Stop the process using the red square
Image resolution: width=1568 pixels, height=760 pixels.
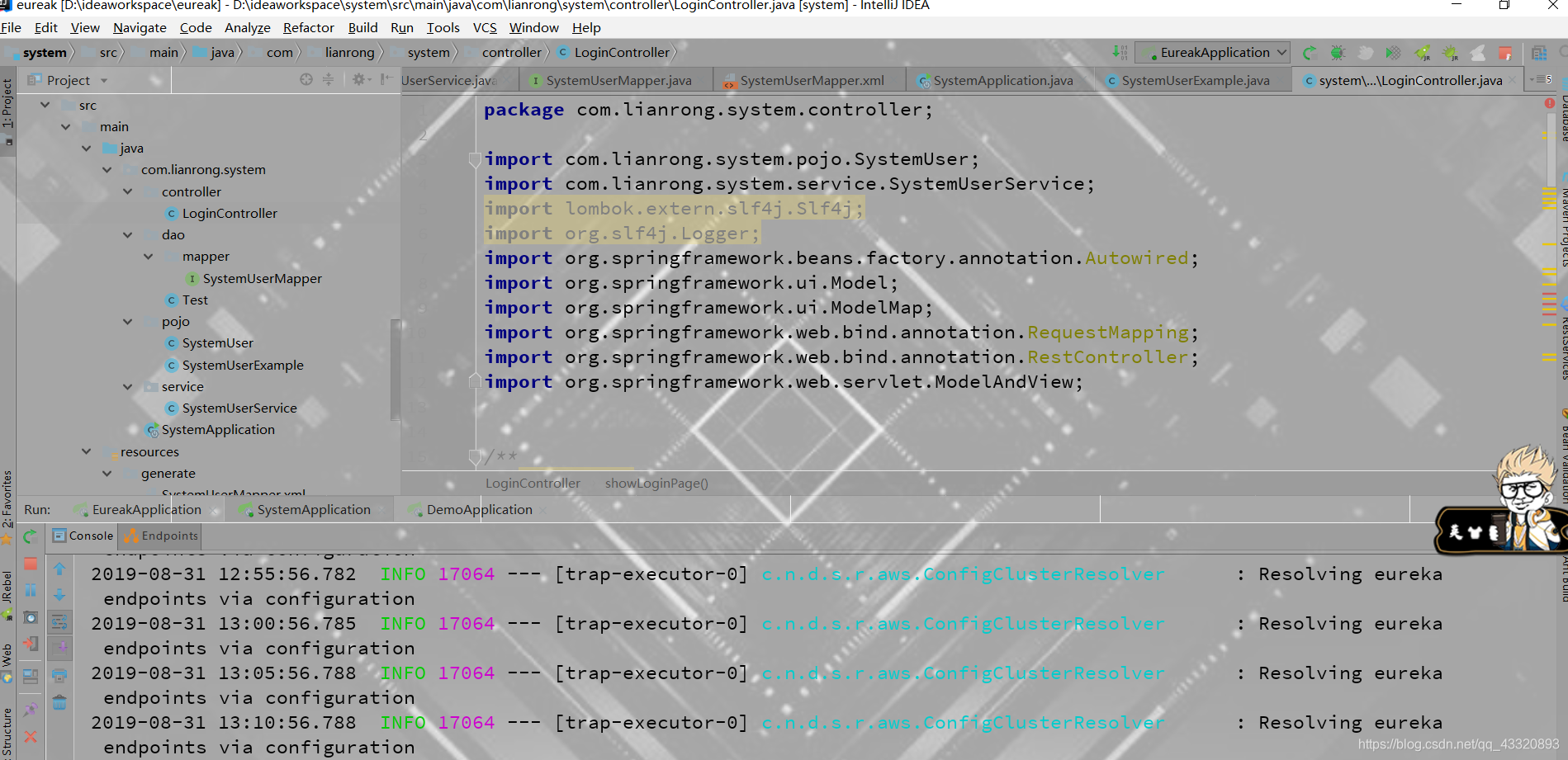pos(31,564)
